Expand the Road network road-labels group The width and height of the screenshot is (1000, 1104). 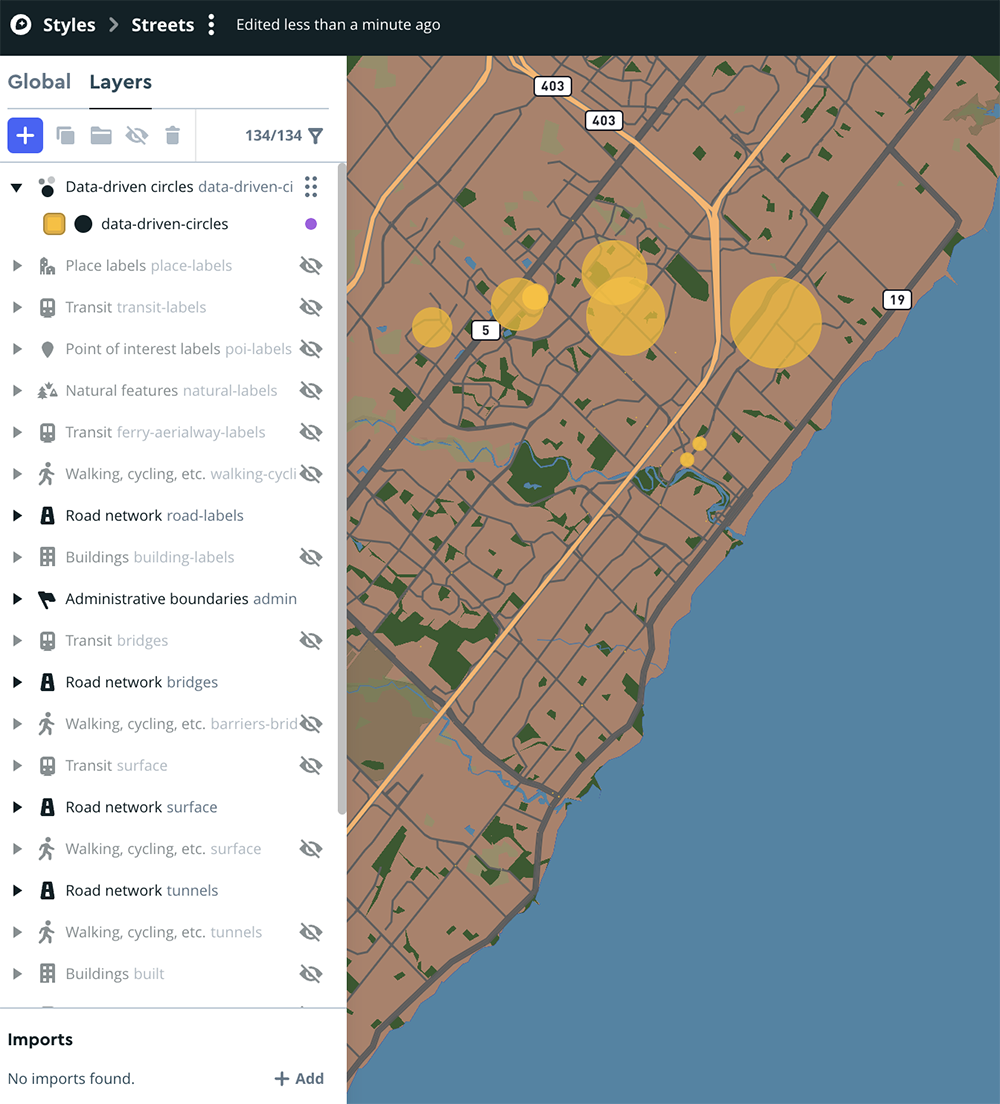[x=17, y=515]
